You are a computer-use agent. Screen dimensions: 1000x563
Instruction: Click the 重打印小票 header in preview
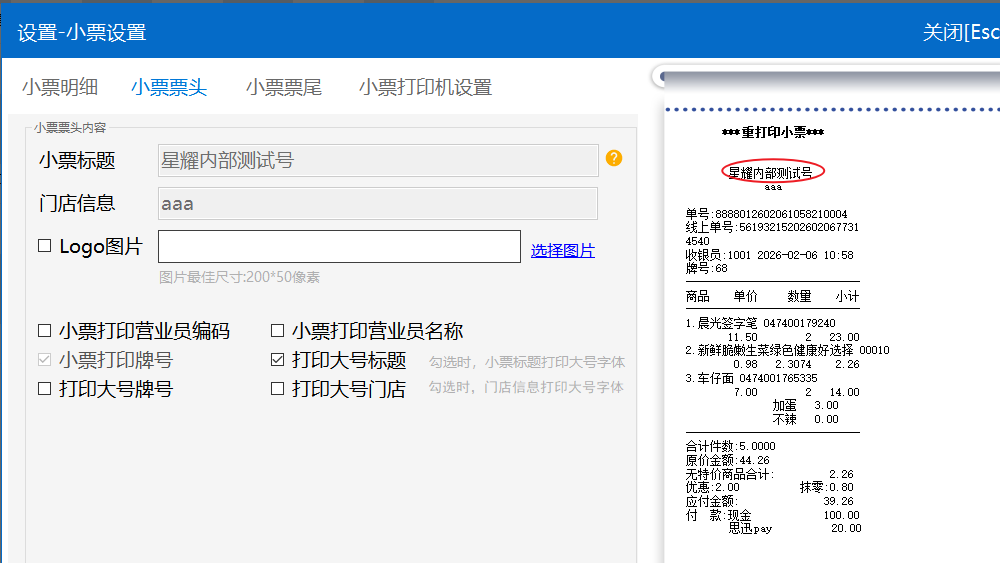[x=772, y=132]
